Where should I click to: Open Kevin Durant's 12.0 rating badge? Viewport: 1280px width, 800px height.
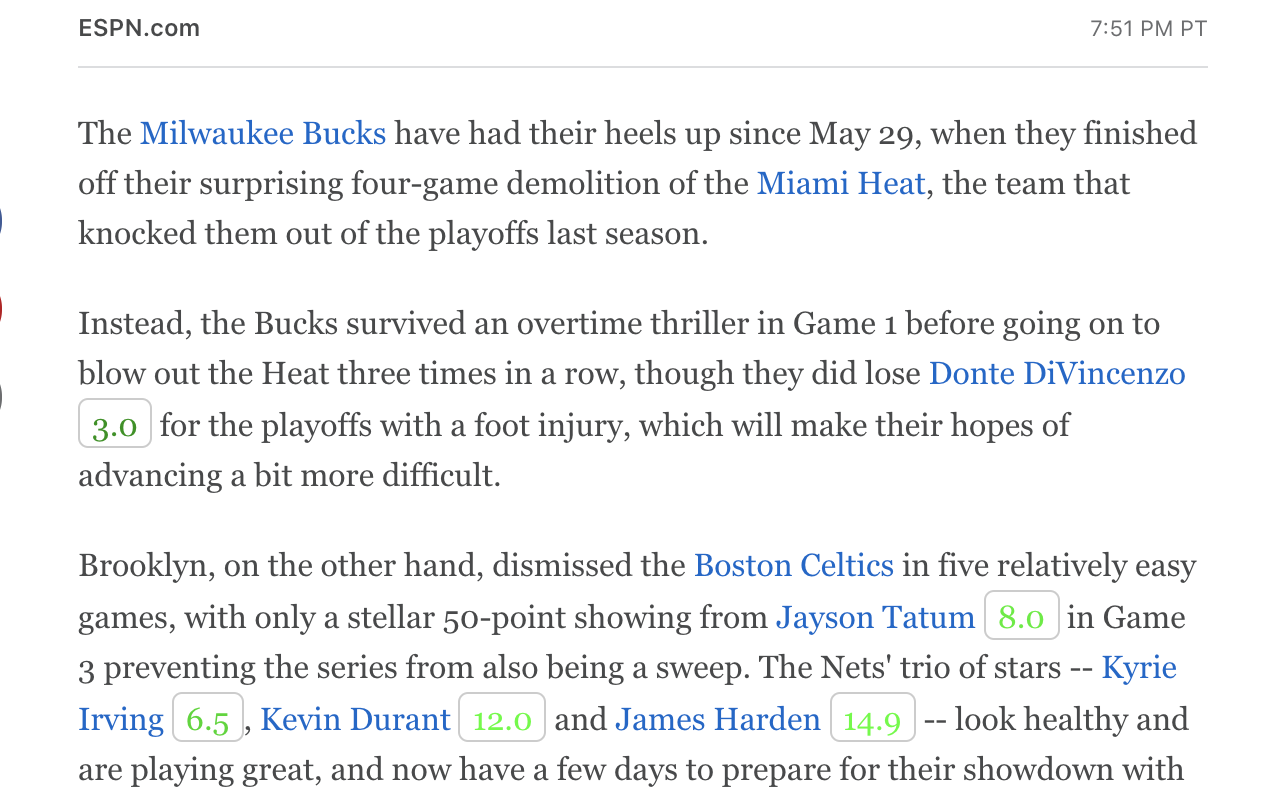click(502, 719)
